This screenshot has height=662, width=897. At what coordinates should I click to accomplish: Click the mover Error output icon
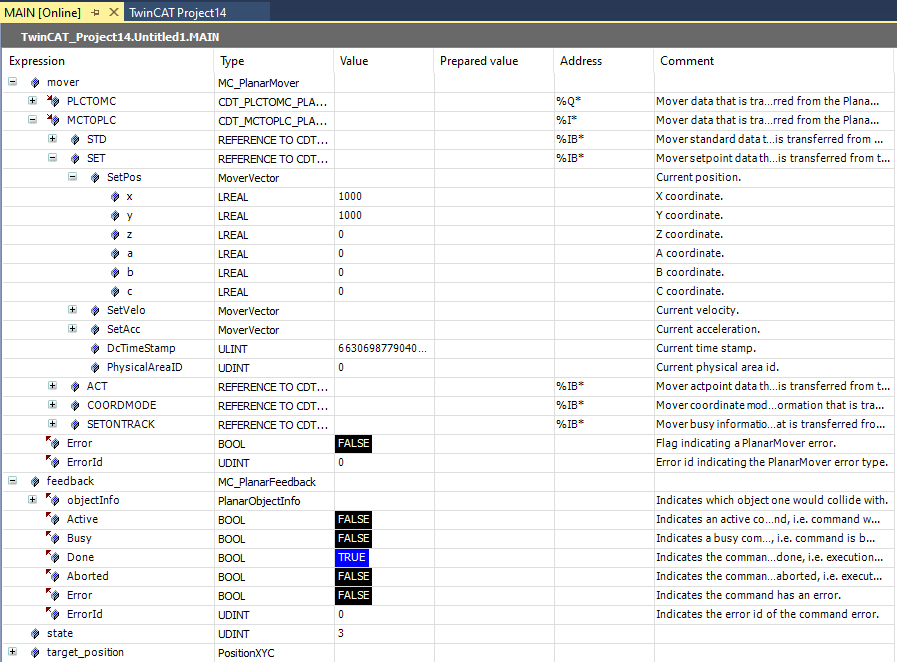pos(53,443)
